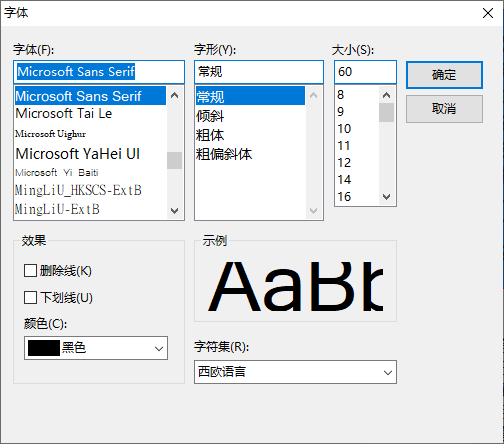Open the 颜色(C) color dropdown
Viewport: 504px width, 444px height.
tap(96, 348)
